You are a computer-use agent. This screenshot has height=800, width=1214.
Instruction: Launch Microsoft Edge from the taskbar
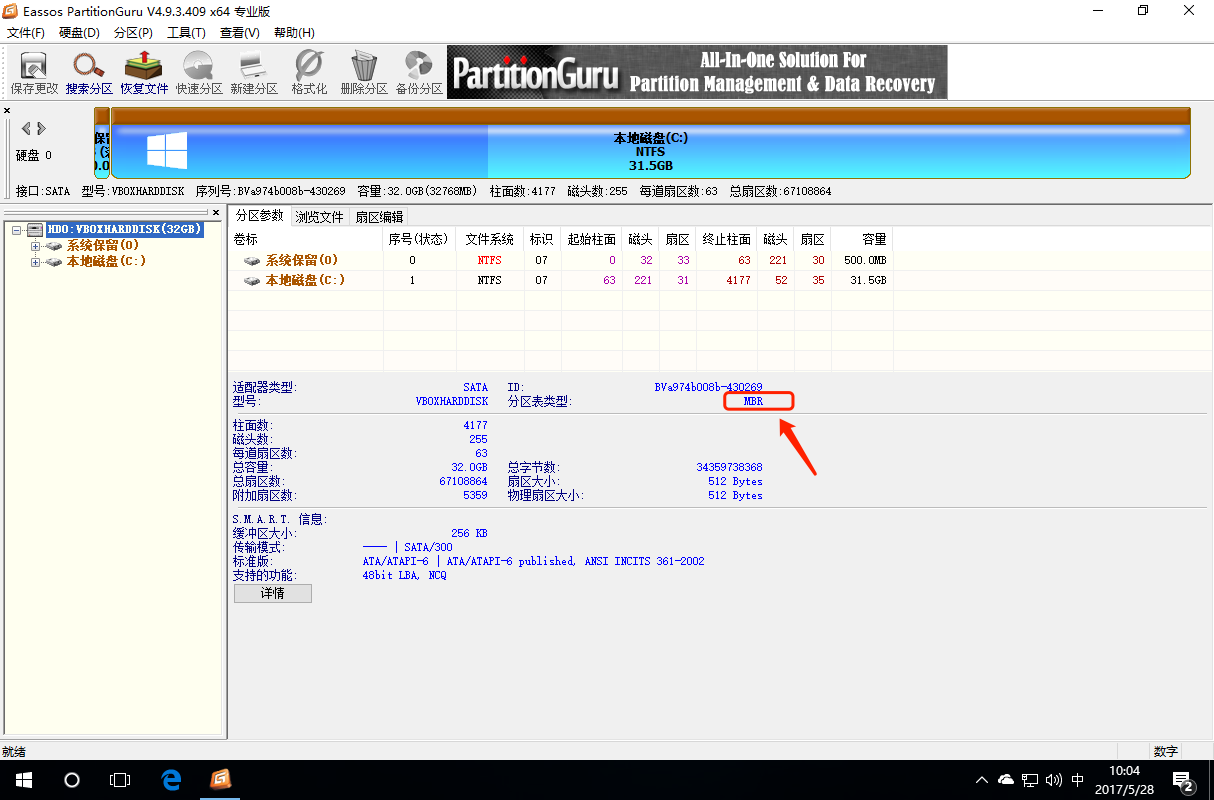171,780
